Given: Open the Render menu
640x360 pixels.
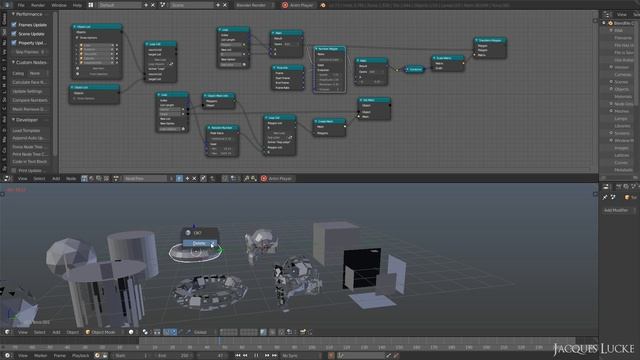Looking at the screenshot, I should coord(38,5).
